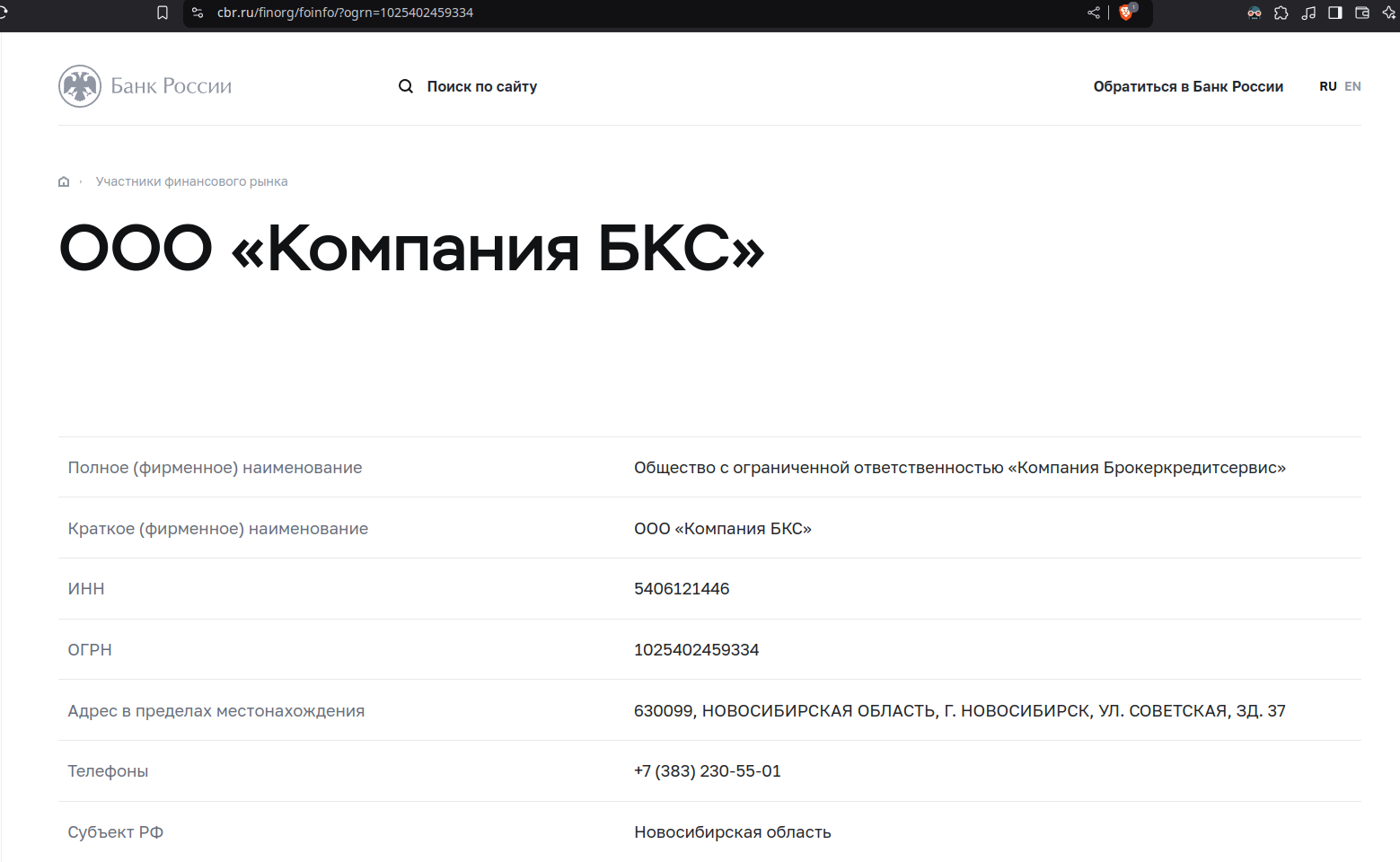Image resolution: width=1400 pixels, height=862 pixels.
Task: Click the address value starting with '630099, НОВОСИБИРСКАЯ ОБЛАСТЬ'
Action: click(x=960, y=711)
